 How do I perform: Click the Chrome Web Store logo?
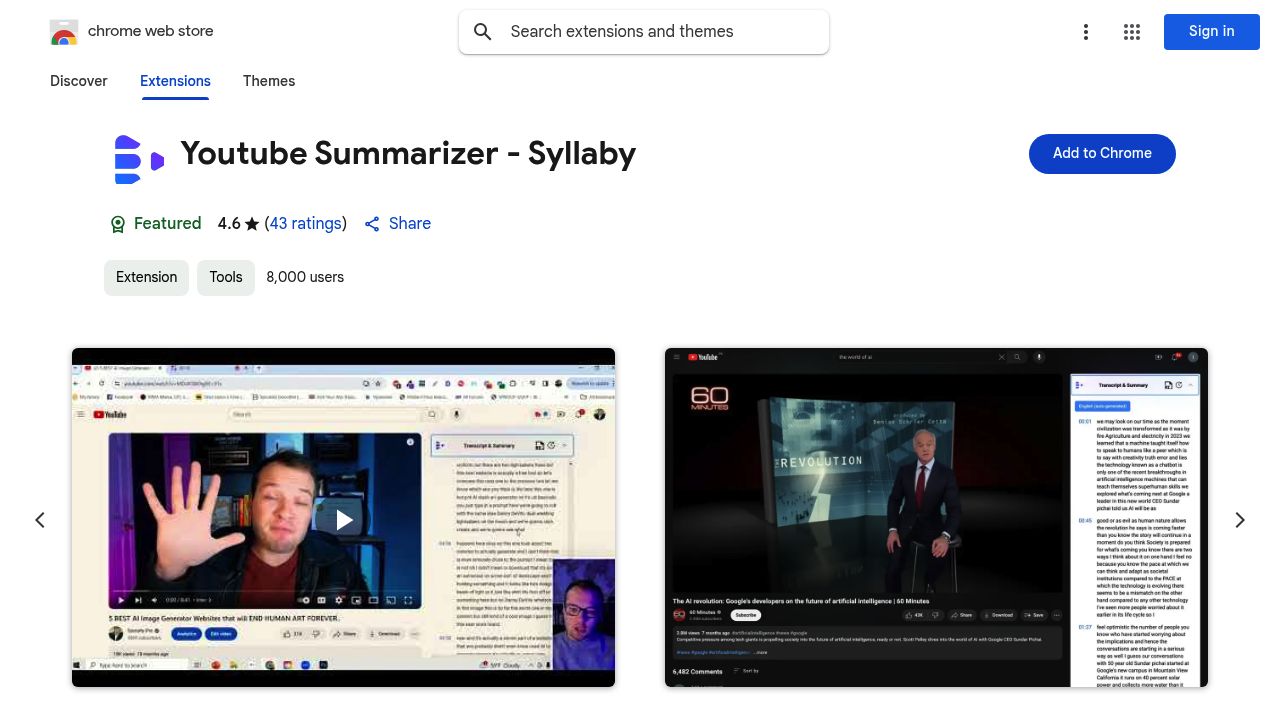point(64,32)
